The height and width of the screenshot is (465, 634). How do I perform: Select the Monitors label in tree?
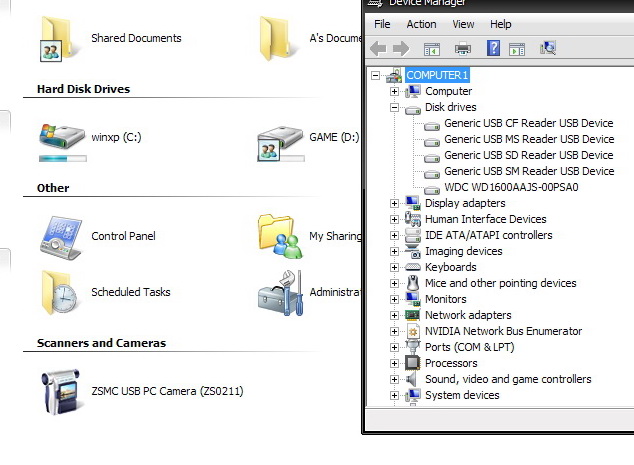[x=446, y=299]
